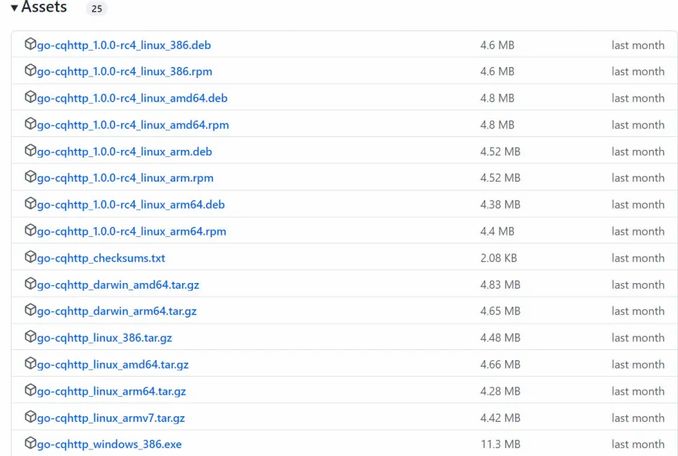Image resolution: width=678 pixels, height=456 pixels.
Task: Download go-cqhttp_1.0.0-rc4_linux_arm.rpm
Action: (125, 178)
